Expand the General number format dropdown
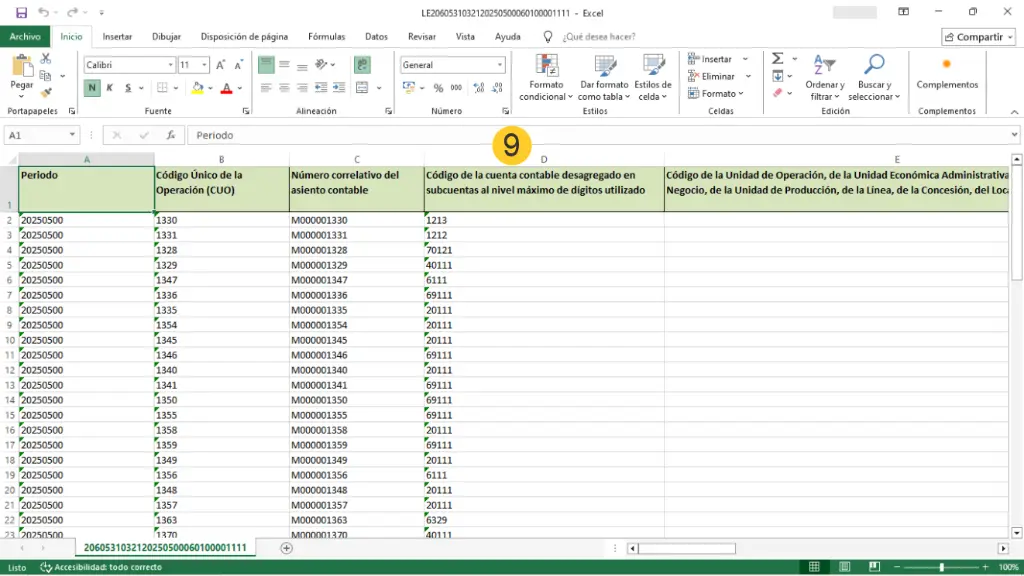The width and height of the screenshot is (1024, 576). tap(501, 65)
